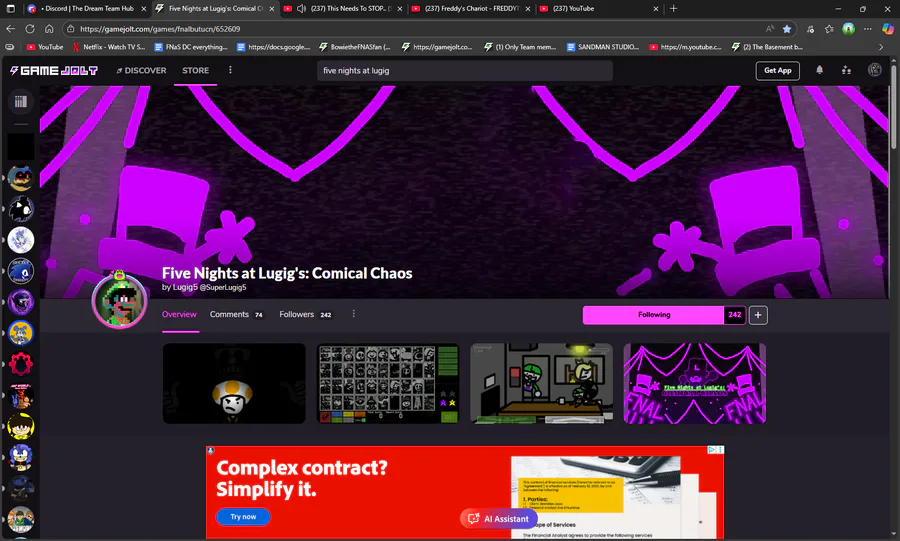Switch to the Comments tab
This screenshot has height=541, width=900.
[x=236, y=314]
